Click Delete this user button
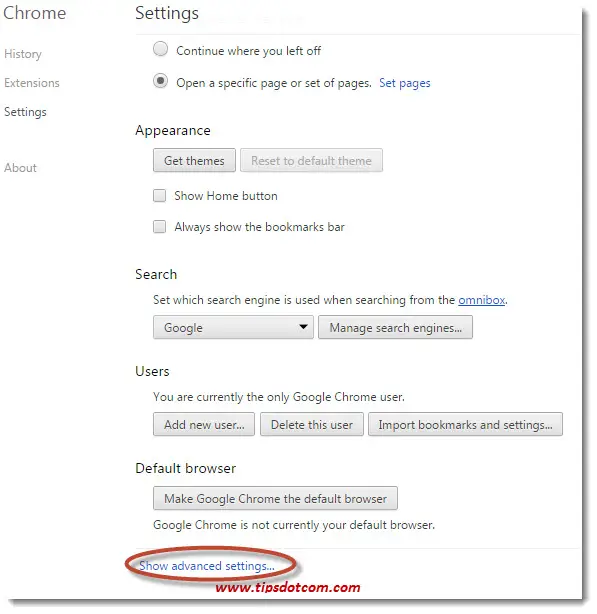The width and height of the screenshot is (597, 614). tap(312, 424)
